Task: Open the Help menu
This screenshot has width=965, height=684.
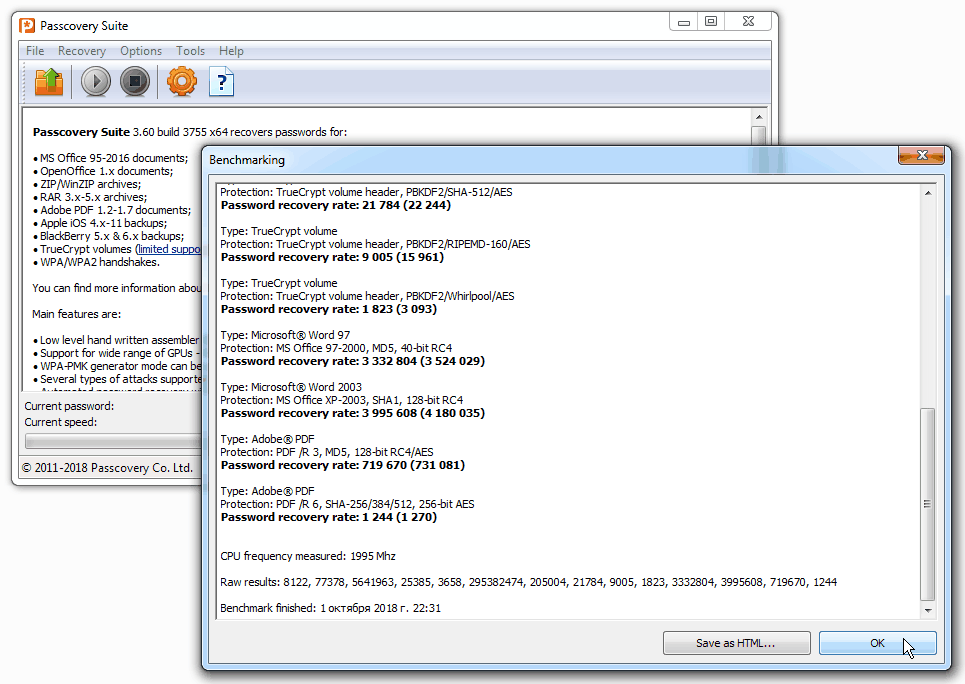Action: [x=231, y=51]
